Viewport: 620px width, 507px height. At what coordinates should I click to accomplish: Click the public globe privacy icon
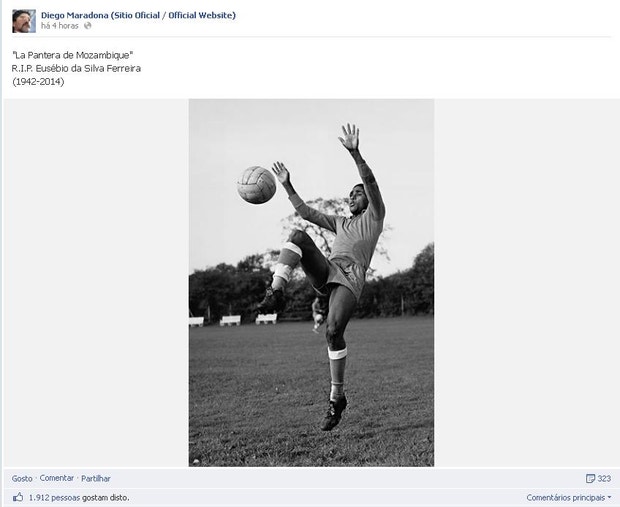click(x=88, y=26)
